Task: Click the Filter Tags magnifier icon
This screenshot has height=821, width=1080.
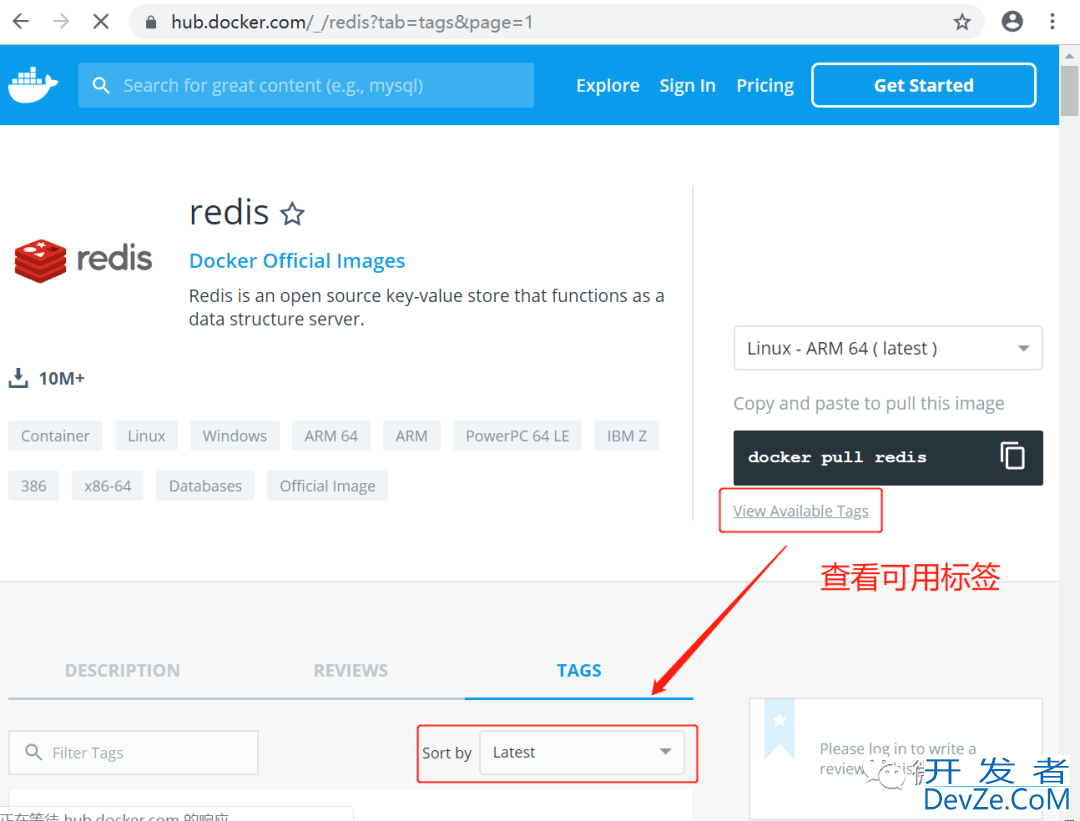Action: coord(34,752)
